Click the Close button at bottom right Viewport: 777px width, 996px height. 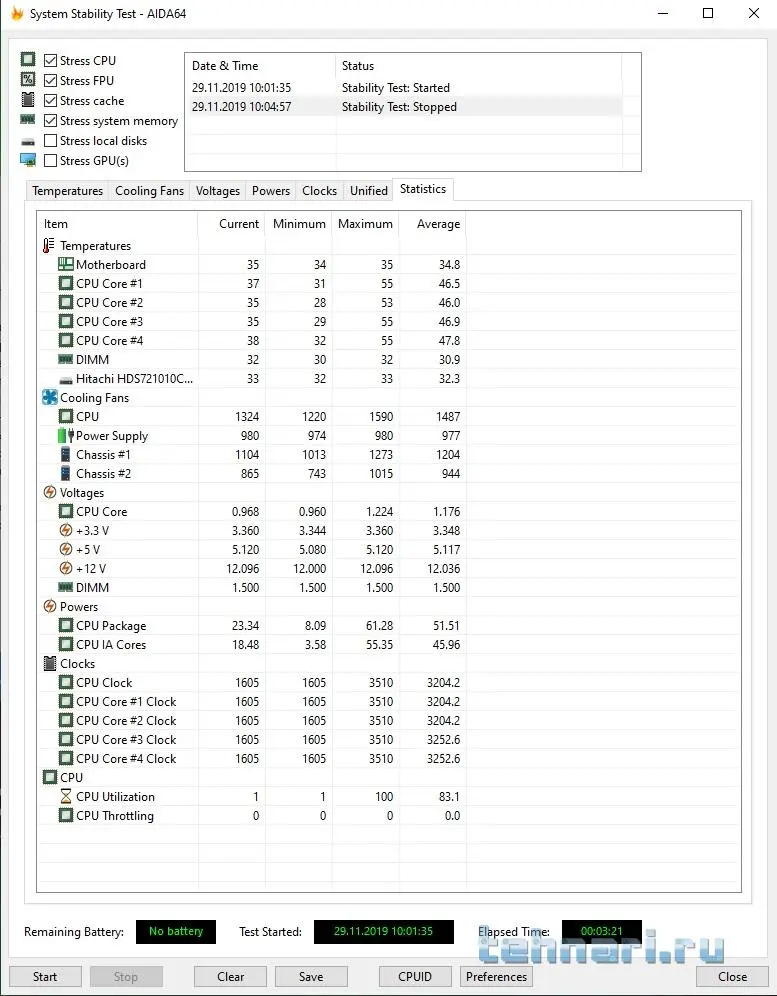coord(732,977)
